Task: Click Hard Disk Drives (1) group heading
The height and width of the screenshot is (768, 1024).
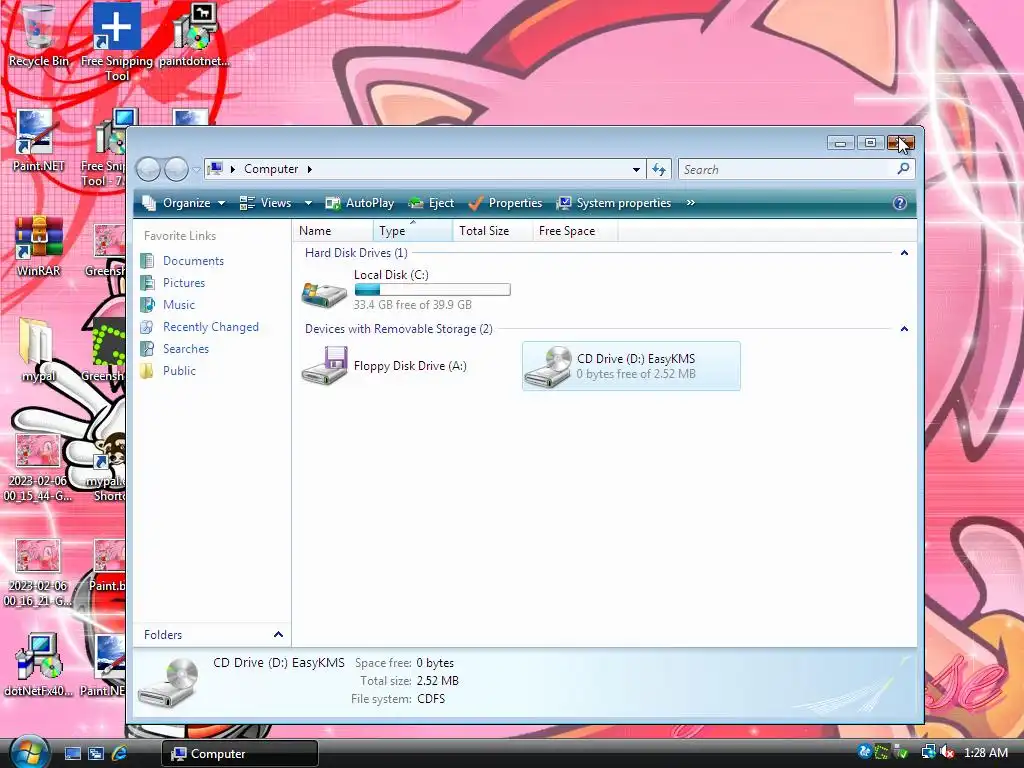Action: [356, 253]
